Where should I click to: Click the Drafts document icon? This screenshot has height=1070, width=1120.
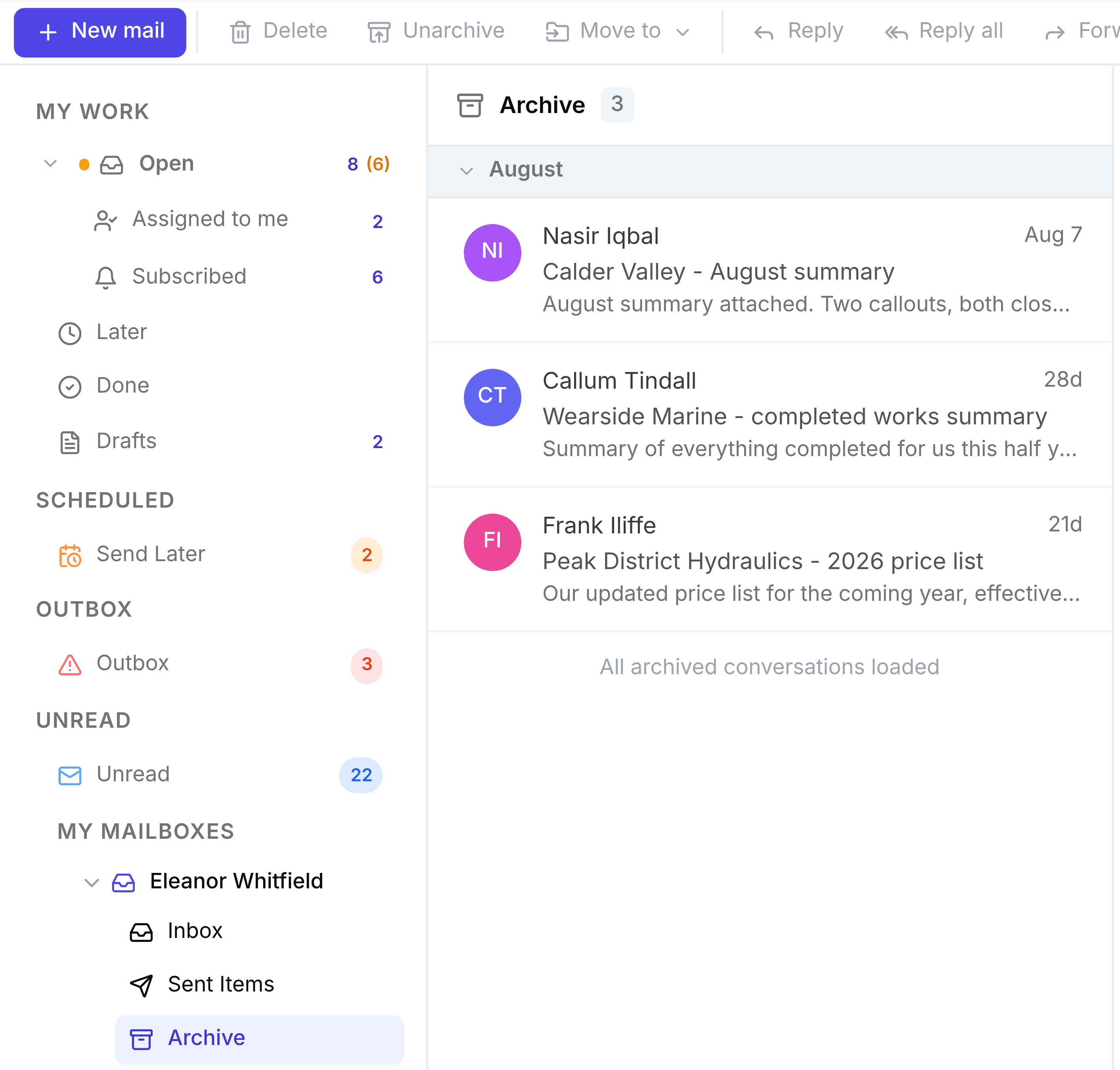click(69, 442)
